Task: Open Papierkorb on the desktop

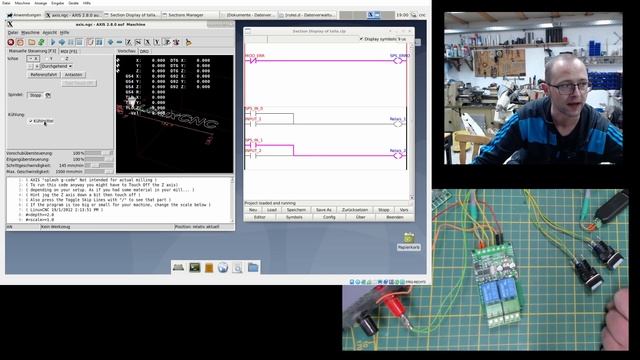Action: 409,241
